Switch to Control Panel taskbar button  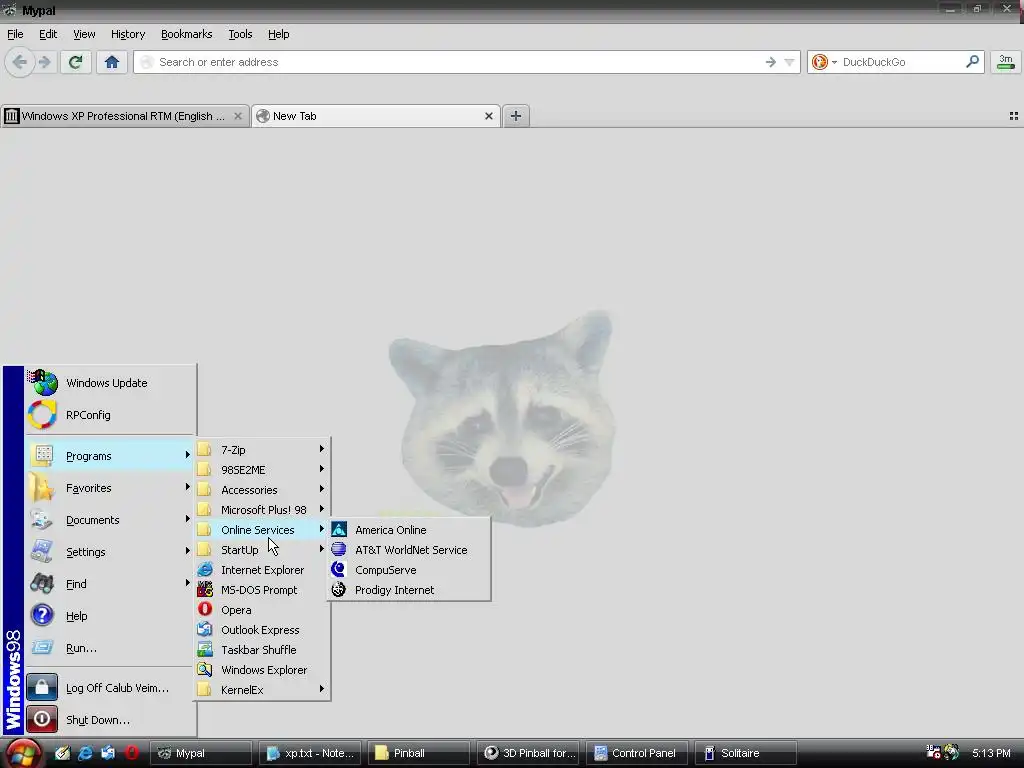point(637,753)
